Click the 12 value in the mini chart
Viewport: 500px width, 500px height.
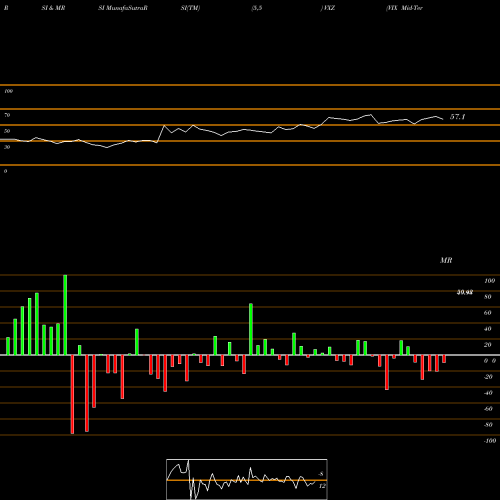tap(322, 486)
